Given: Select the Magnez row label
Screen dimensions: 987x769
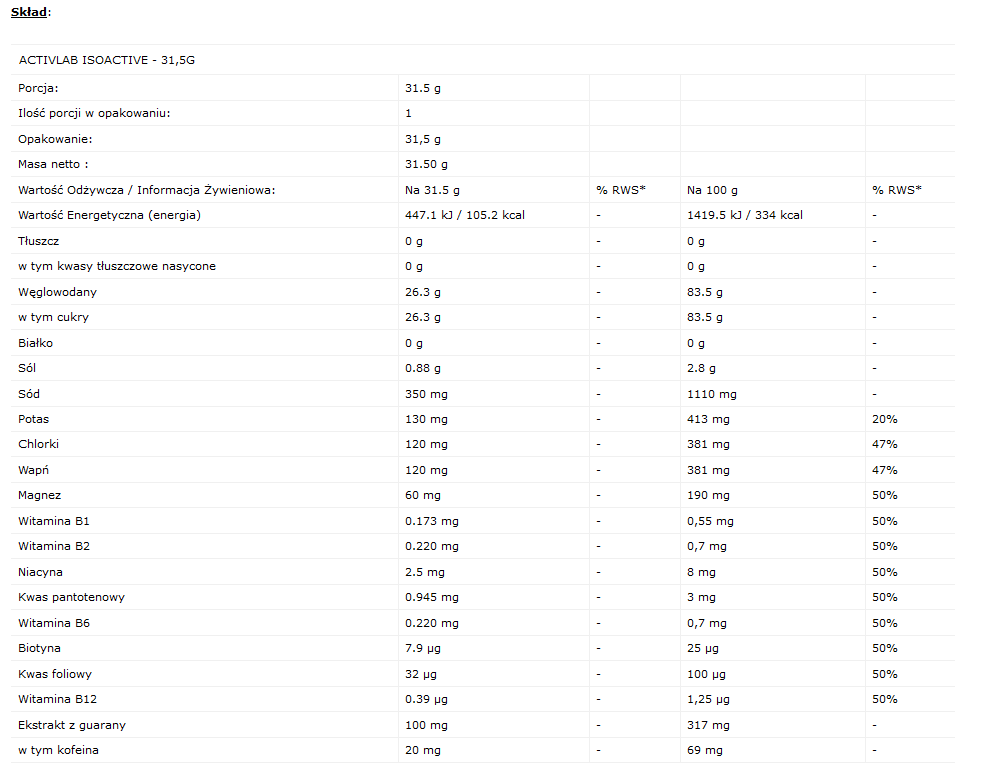Looking at the screenshot, I should pyautogui.click(x=40, y=495).
